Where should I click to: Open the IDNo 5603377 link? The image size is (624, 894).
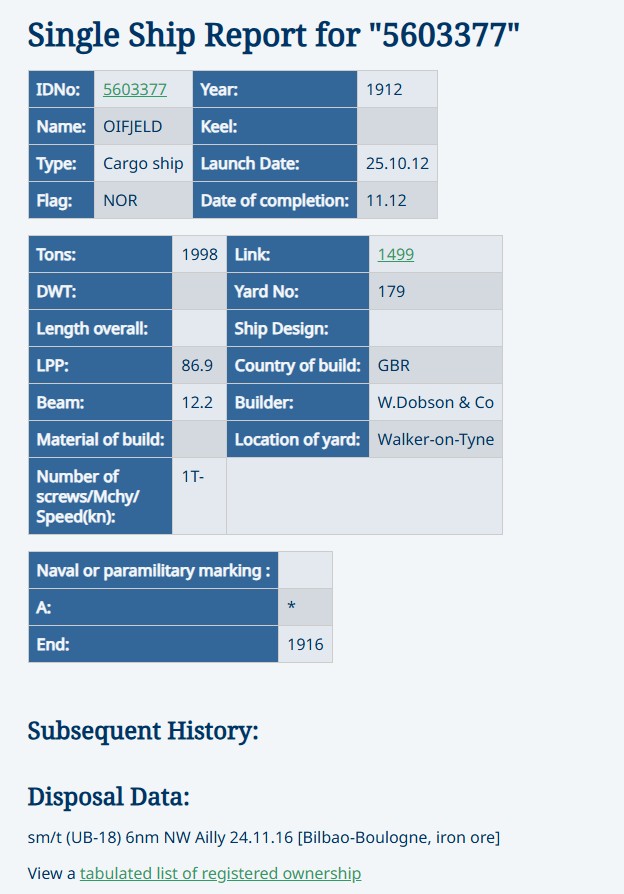click(x=135, y=90)
